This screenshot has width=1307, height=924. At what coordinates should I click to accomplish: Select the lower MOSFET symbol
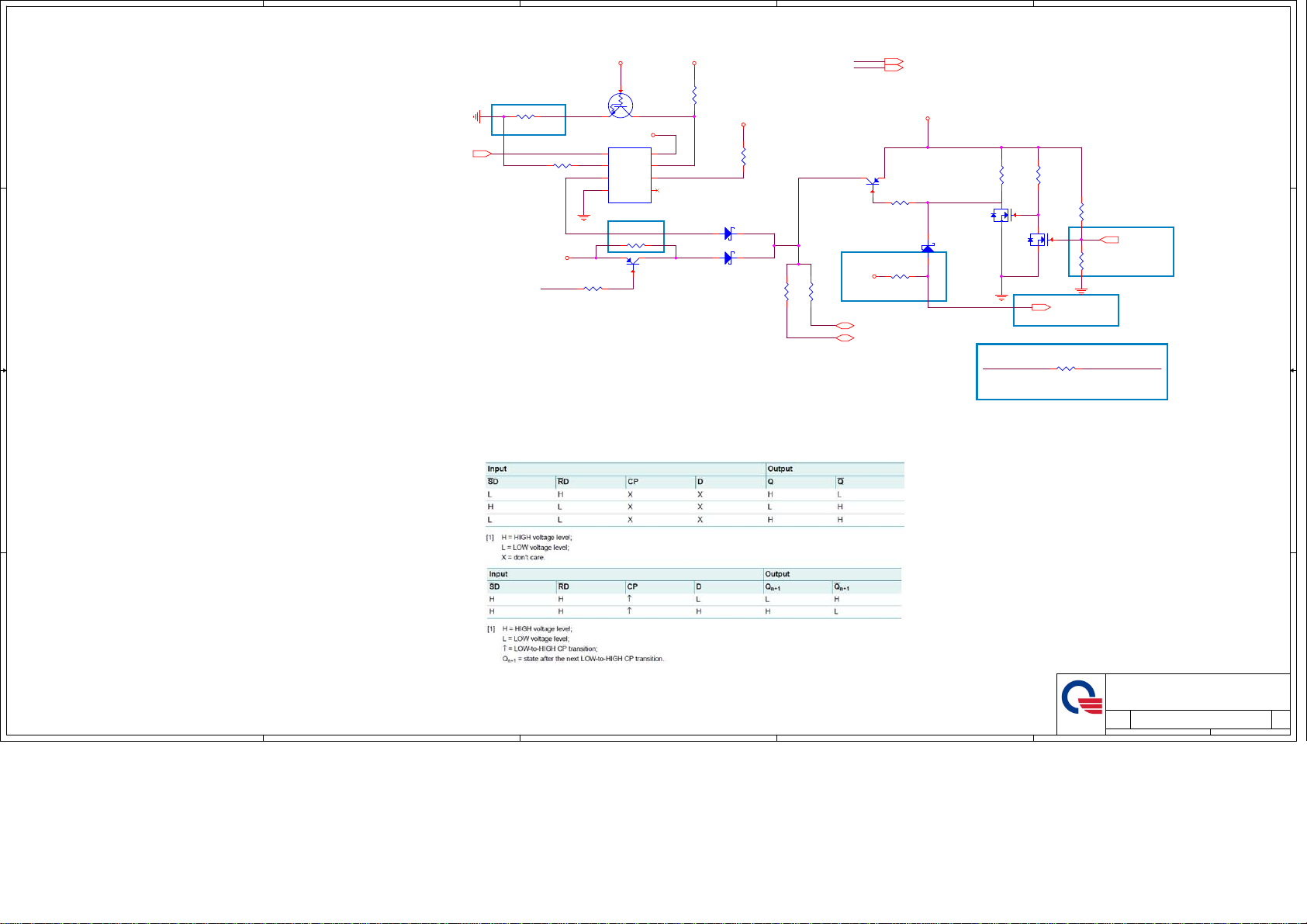[x=1039, y=240]
